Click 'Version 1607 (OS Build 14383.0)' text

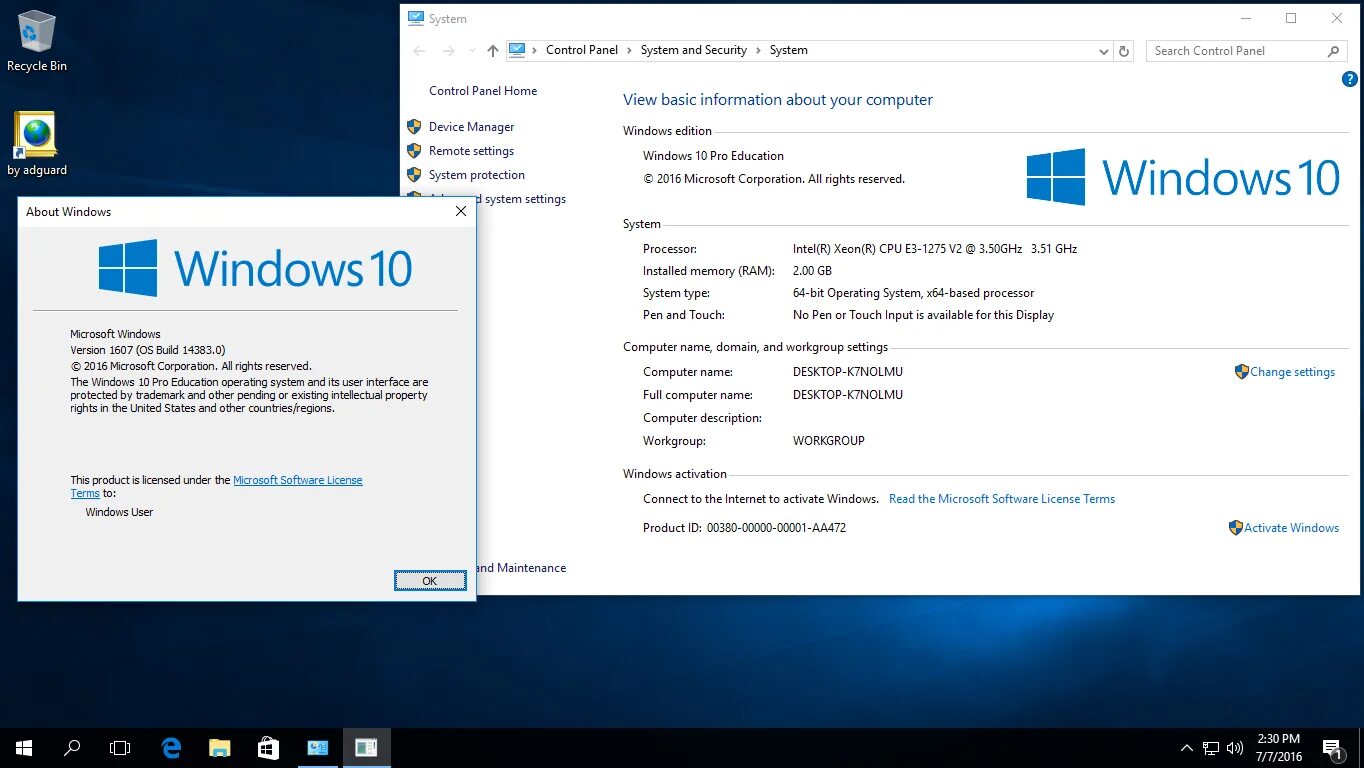[x=148, y=350]
